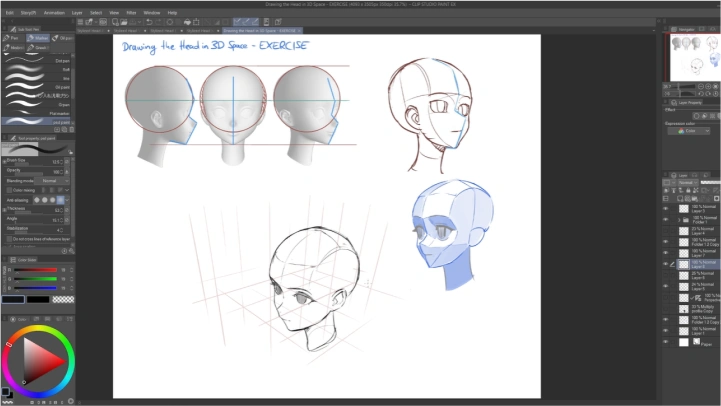721x406 pixels.
Task: Toggle visibility eye of Paper layer
Action: point(665,342)
